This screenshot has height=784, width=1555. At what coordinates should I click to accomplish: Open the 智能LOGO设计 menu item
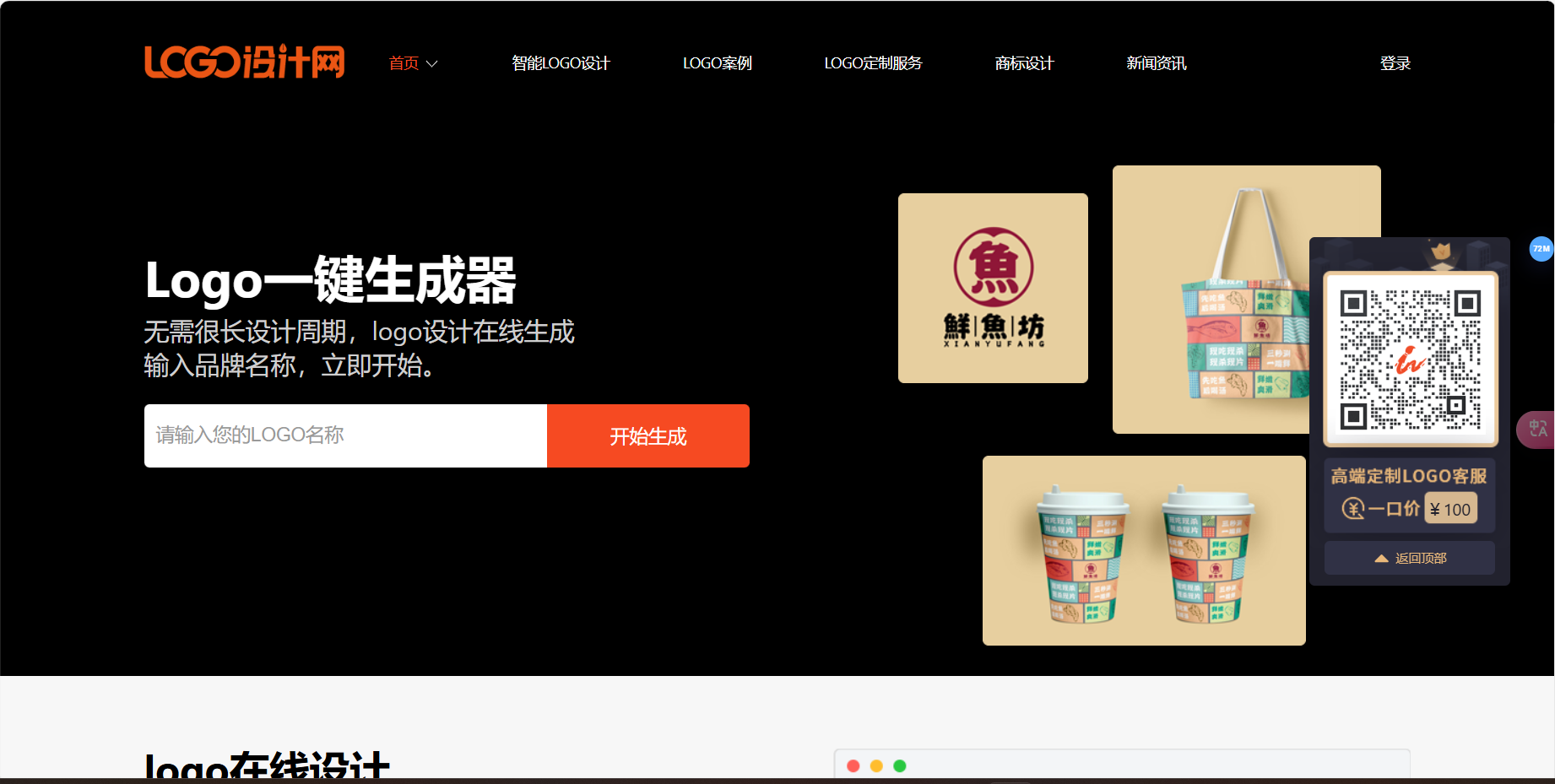[561, 62]
